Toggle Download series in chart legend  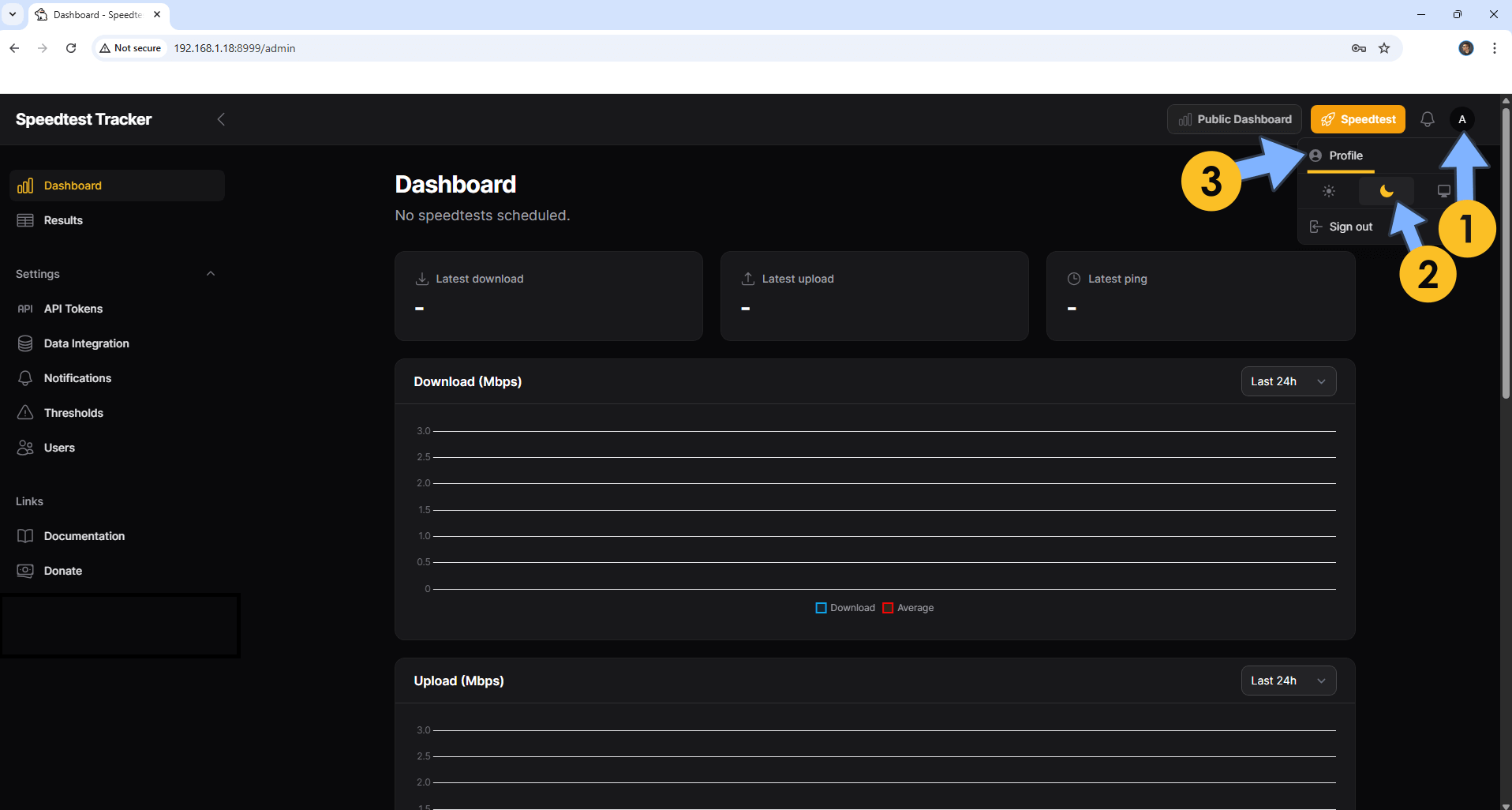(x=844, y=608)
